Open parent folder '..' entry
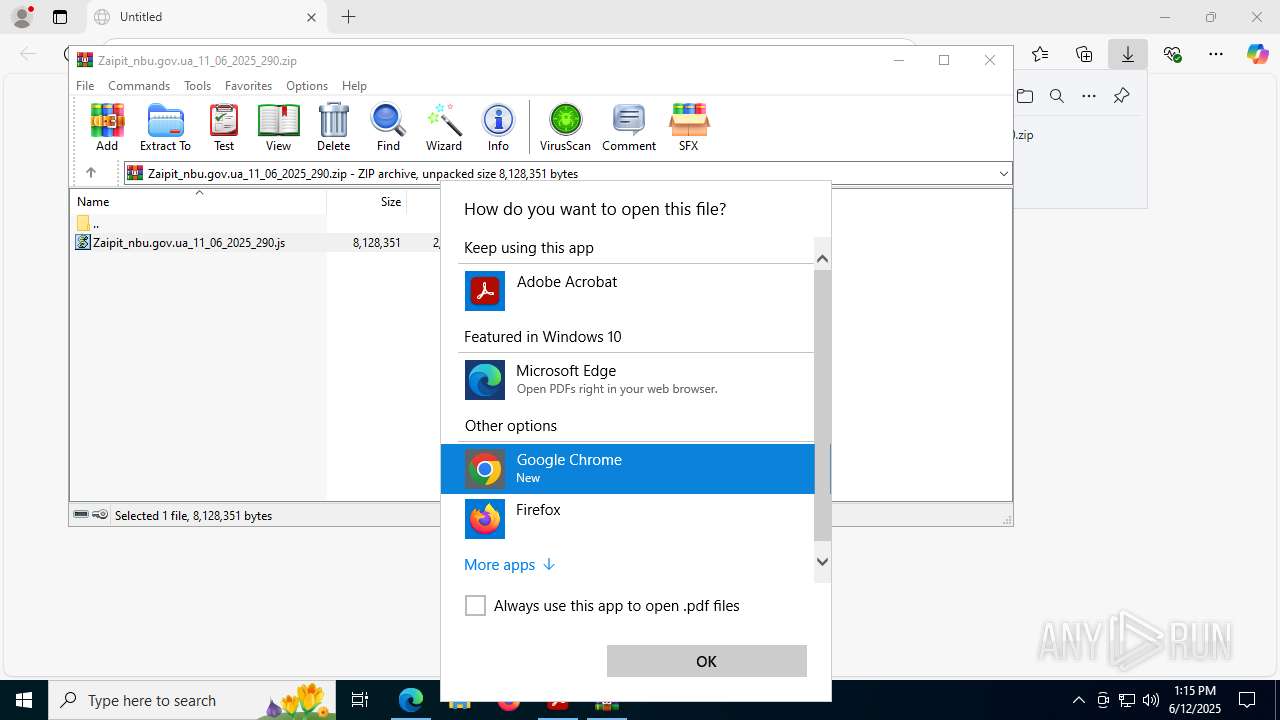The image size is (1280, 720). [x=88, y=223]
